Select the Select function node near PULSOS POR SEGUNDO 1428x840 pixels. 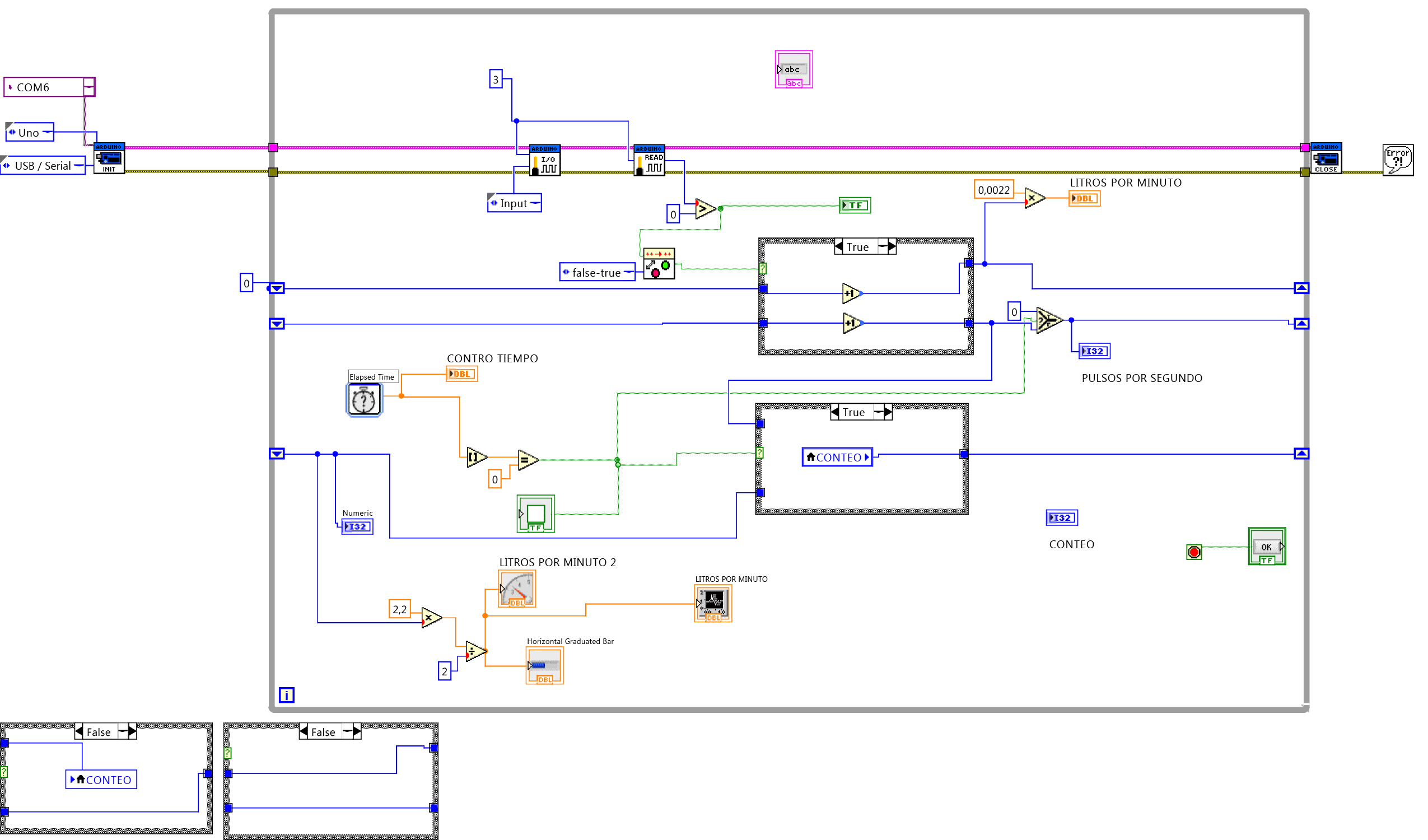click(x=1049, y=321)
